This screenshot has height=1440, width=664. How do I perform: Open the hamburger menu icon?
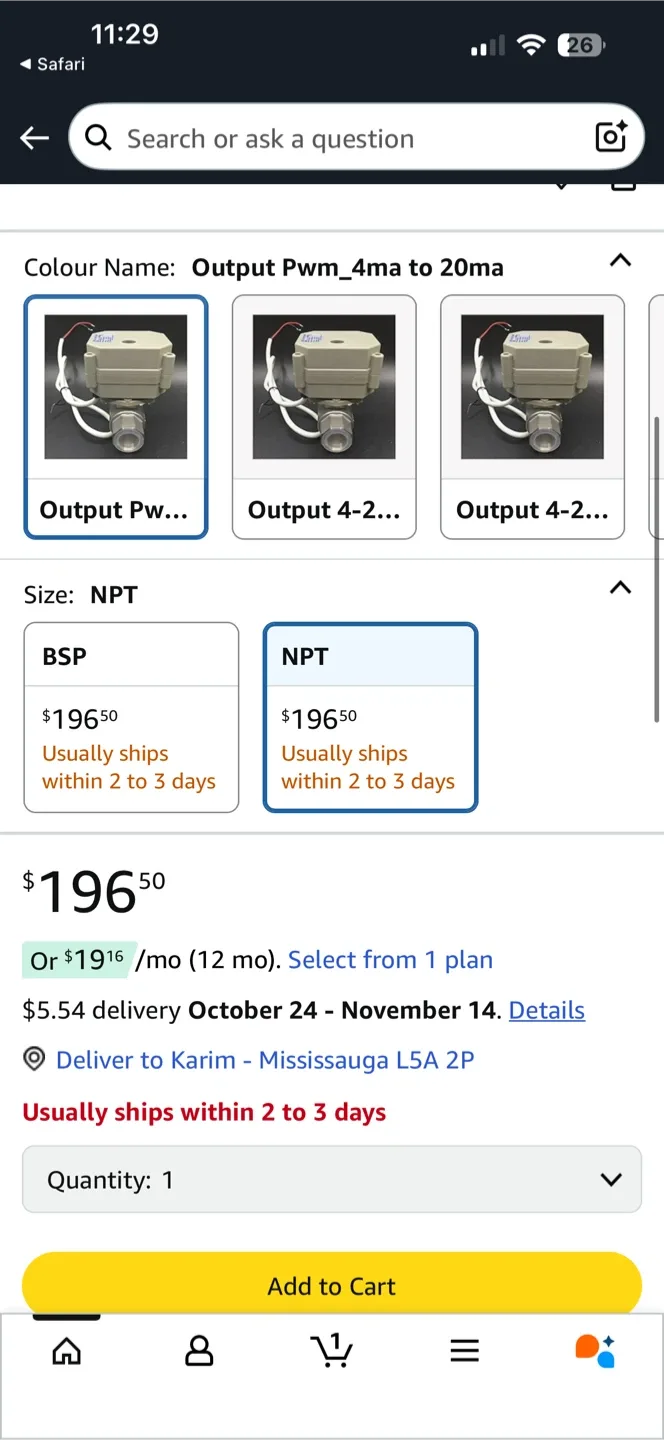pos(465,1351)
